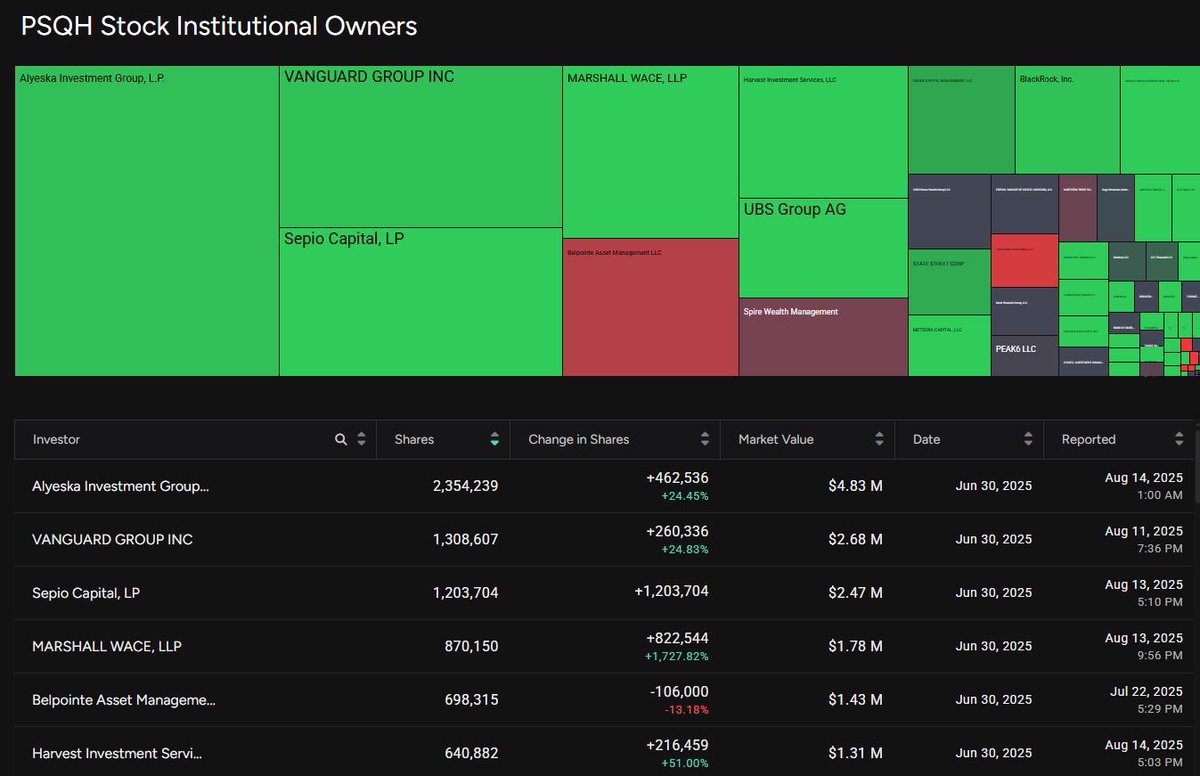Select the METEORA CAPITAL, LLC treemap tile

point(949,346)
